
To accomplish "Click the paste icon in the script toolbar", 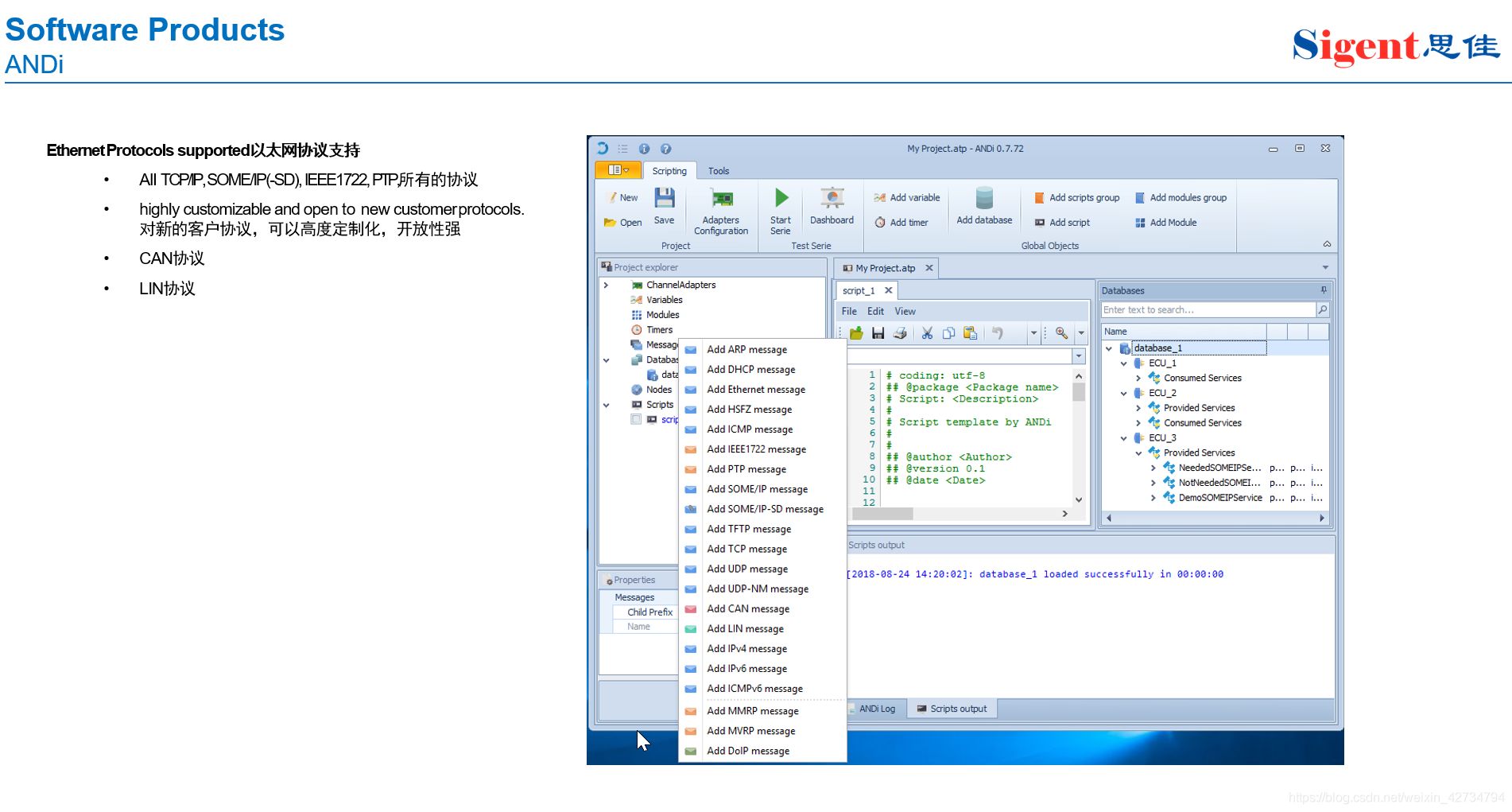I will pos(970,333).
